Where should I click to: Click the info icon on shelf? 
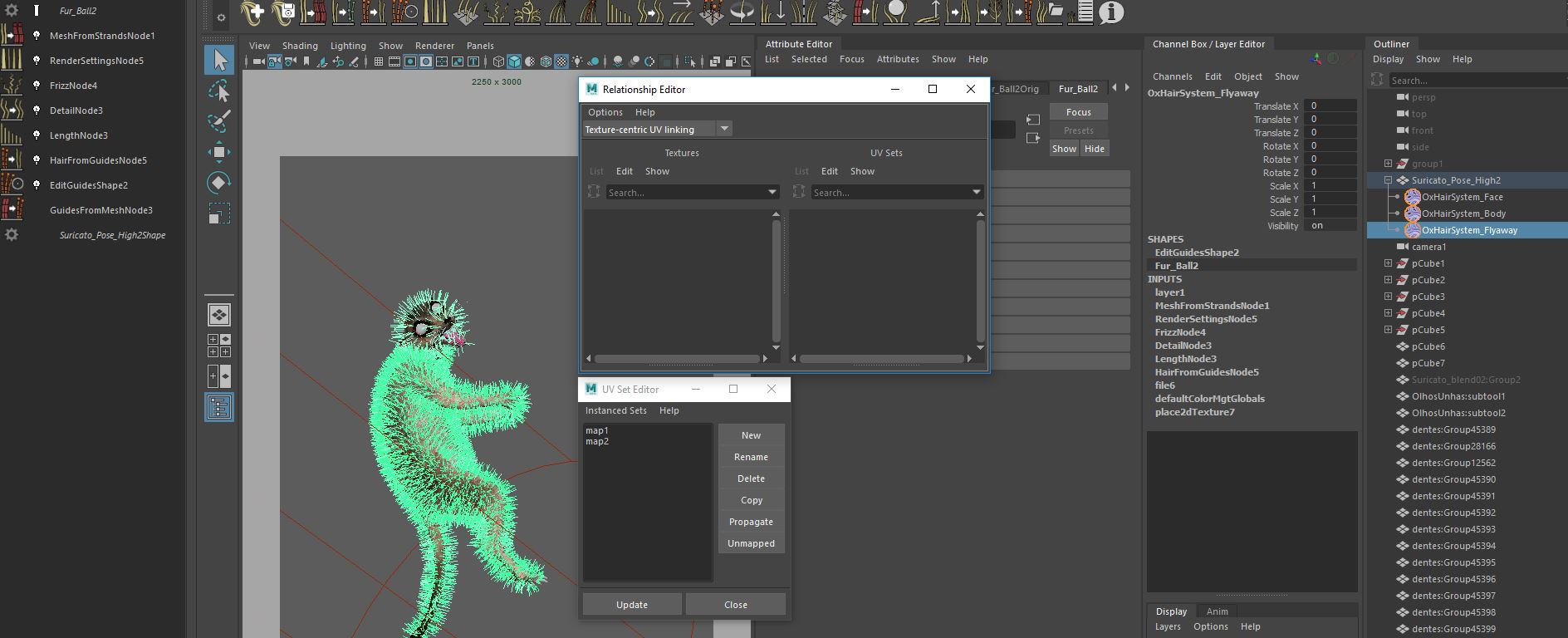click(x=1110, y=12)
